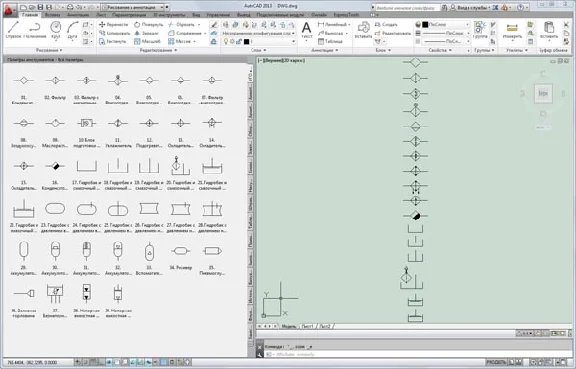The image size is (576, 369).
Task: Click the Table (Таблица) tool
Action: pyautogui.click(x=330, y=42)
